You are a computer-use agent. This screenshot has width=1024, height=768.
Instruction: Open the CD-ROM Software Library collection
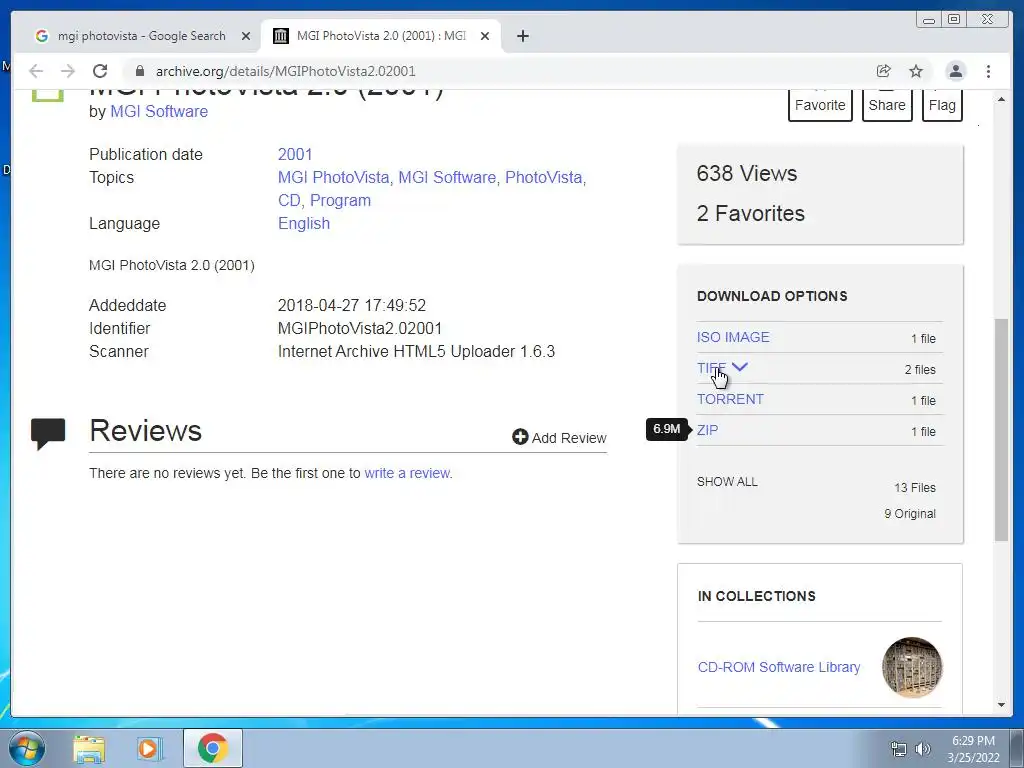[x=778, y=667]
